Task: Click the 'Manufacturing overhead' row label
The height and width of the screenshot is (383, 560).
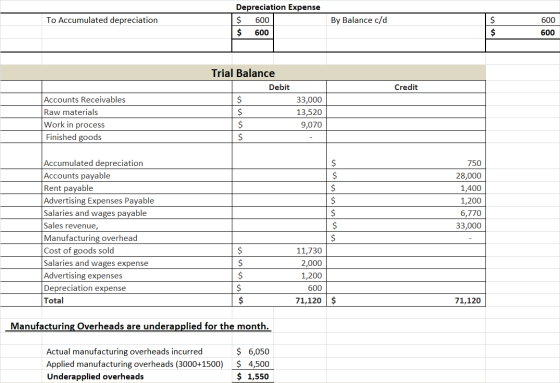Action: [x=90, y=238]
